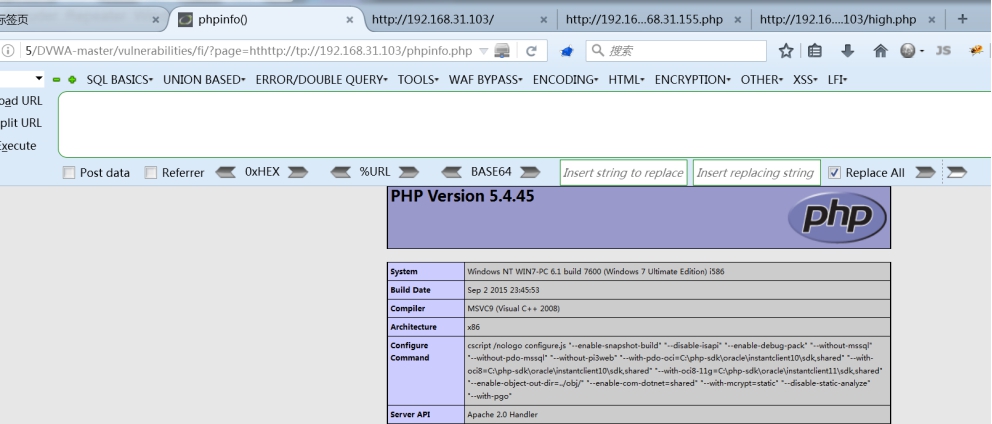Click the MSVC9 compiler value
The width and height of the screenshot is (992, 424).
[513, 308]
